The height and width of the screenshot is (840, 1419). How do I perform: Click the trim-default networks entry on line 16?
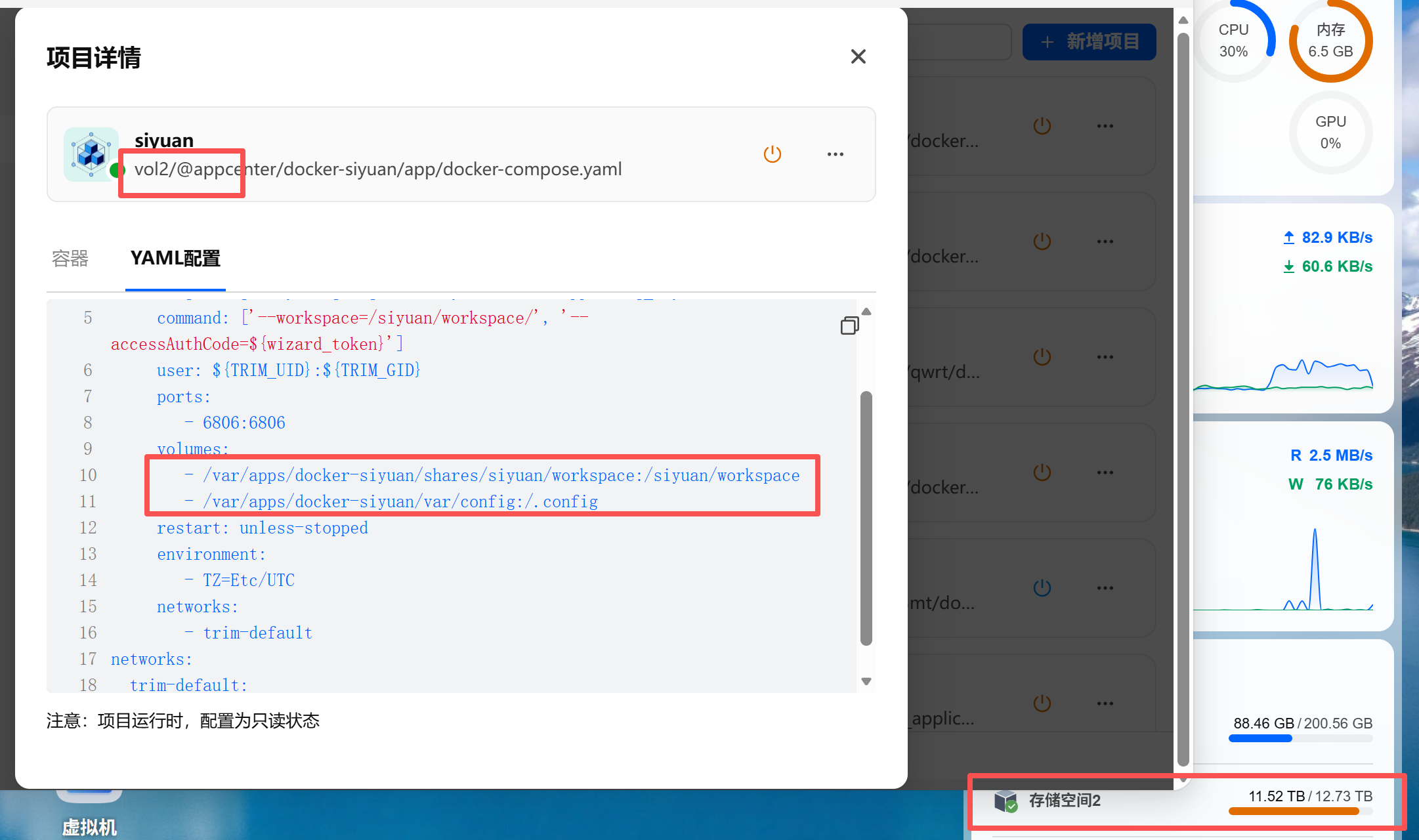(x=248, y=633)
